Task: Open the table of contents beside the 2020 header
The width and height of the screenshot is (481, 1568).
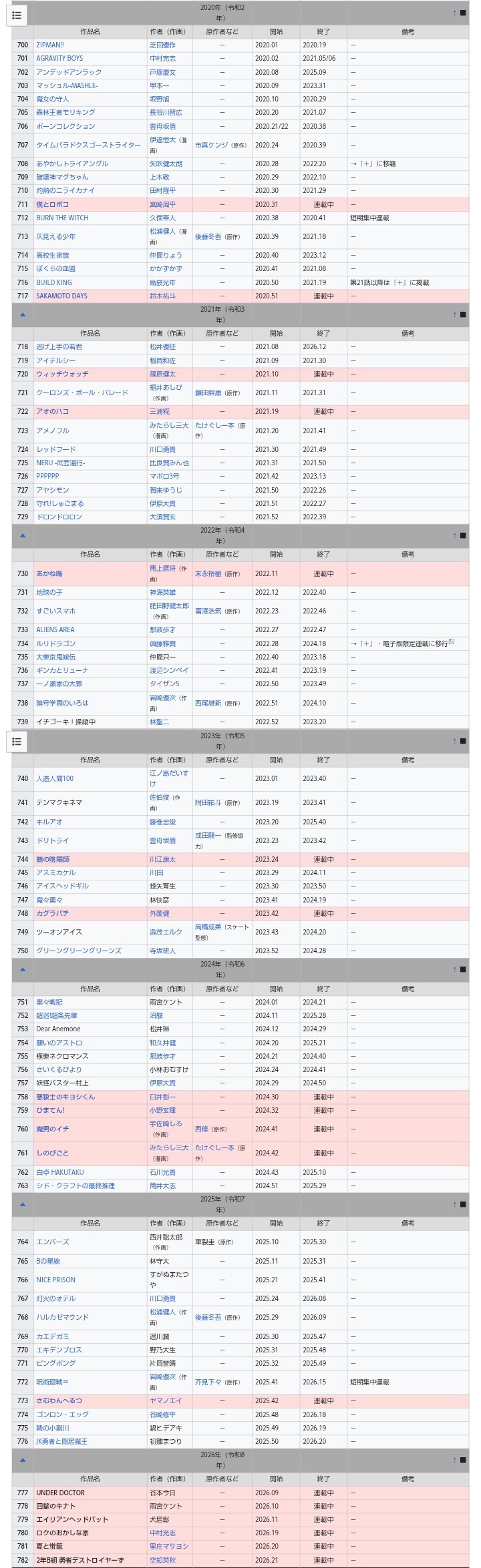Action: pos(17,15)
